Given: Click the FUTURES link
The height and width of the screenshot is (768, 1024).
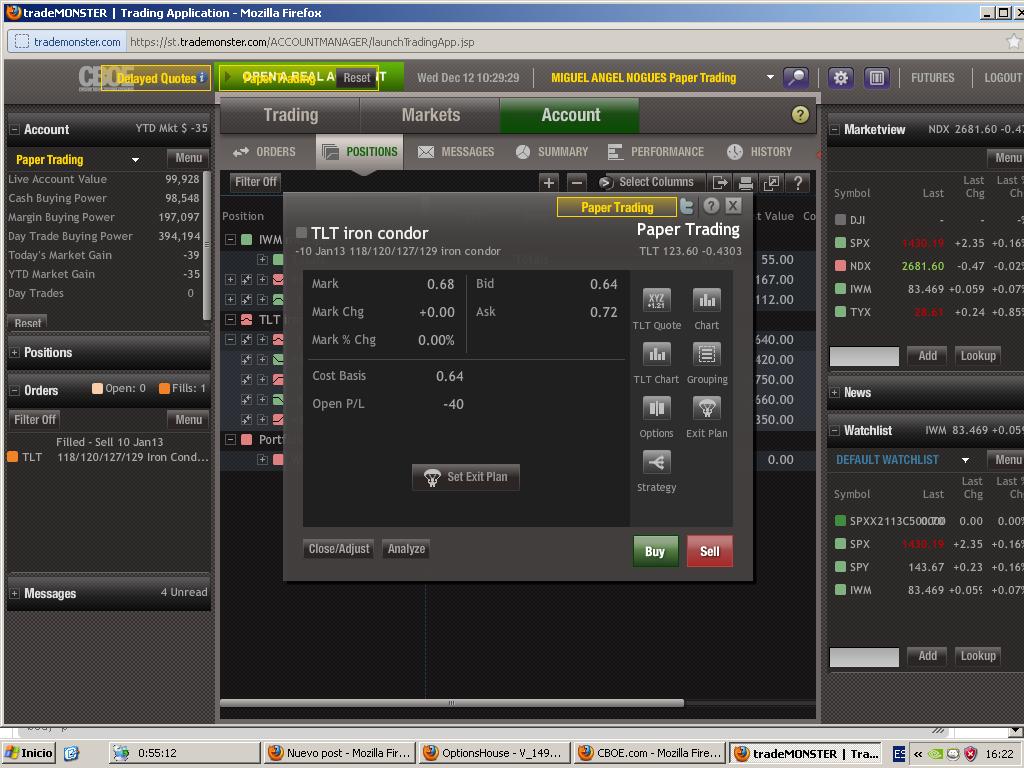Looking at the screenshot, I should tap(932, 78).
